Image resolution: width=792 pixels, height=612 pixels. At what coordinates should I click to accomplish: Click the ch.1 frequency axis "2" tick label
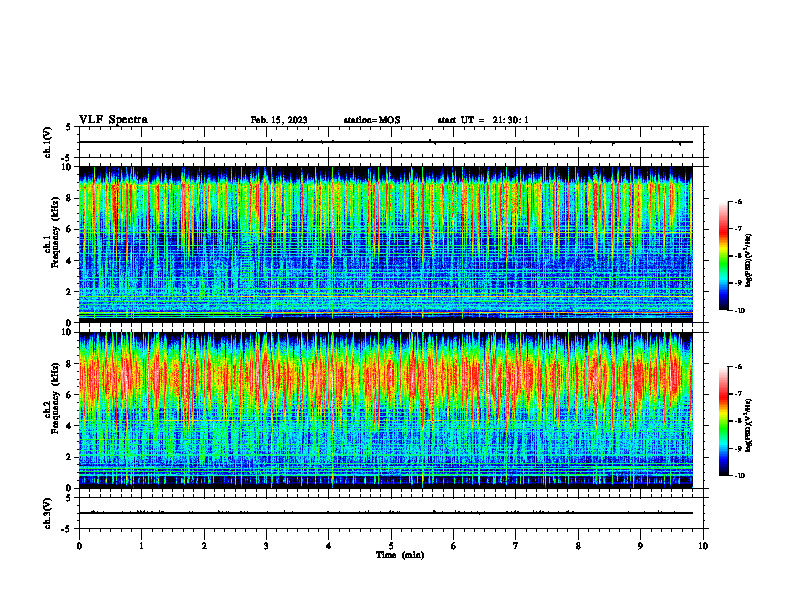(70, 292)
